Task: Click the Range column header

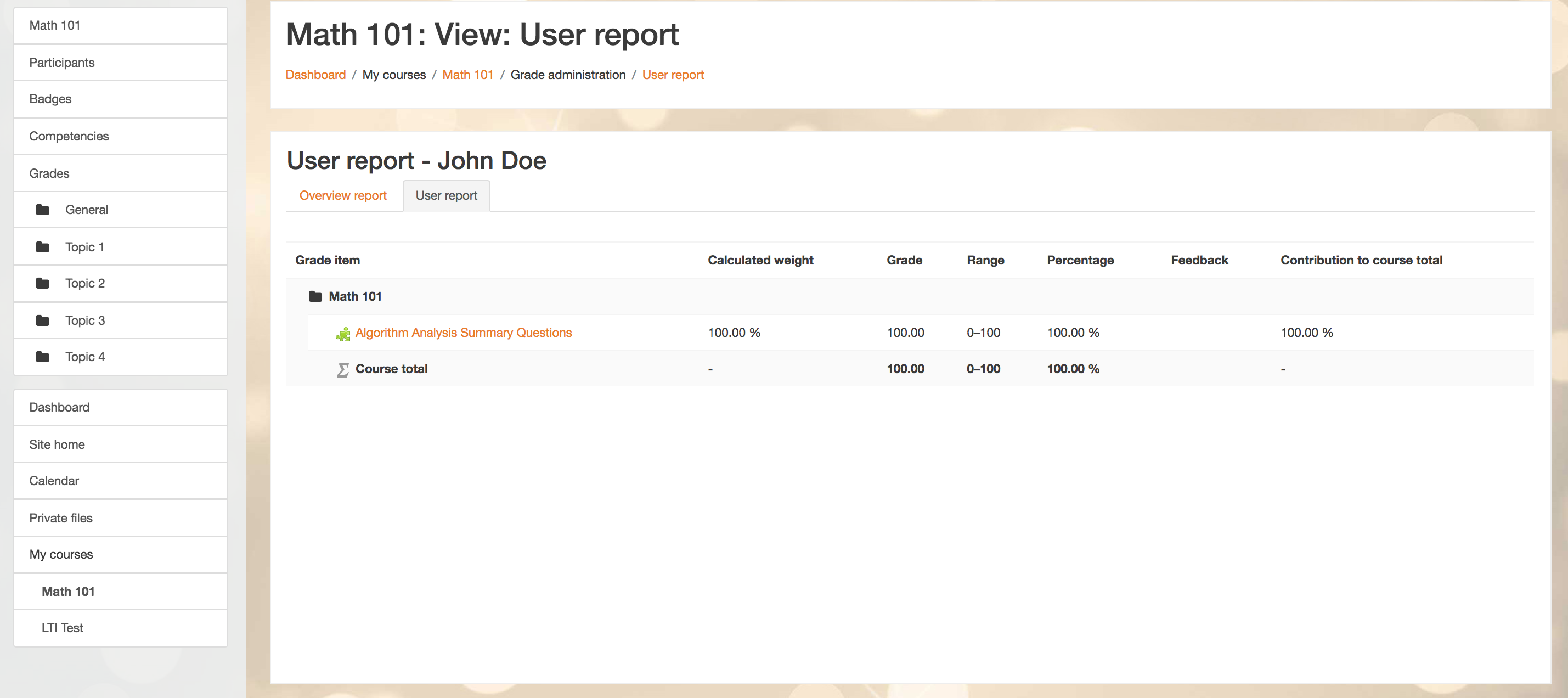Action: point(985,260)
